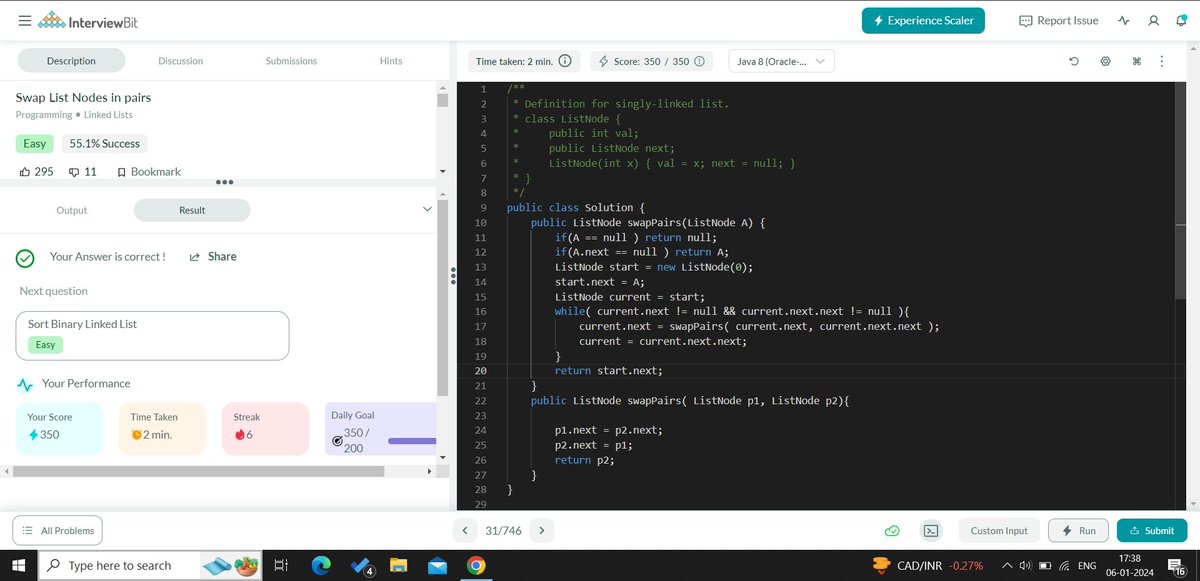The height and width of the screenshot is (581, 1200).
Task: Open the Java 8 language dropdown
Action: pos(781,61)
